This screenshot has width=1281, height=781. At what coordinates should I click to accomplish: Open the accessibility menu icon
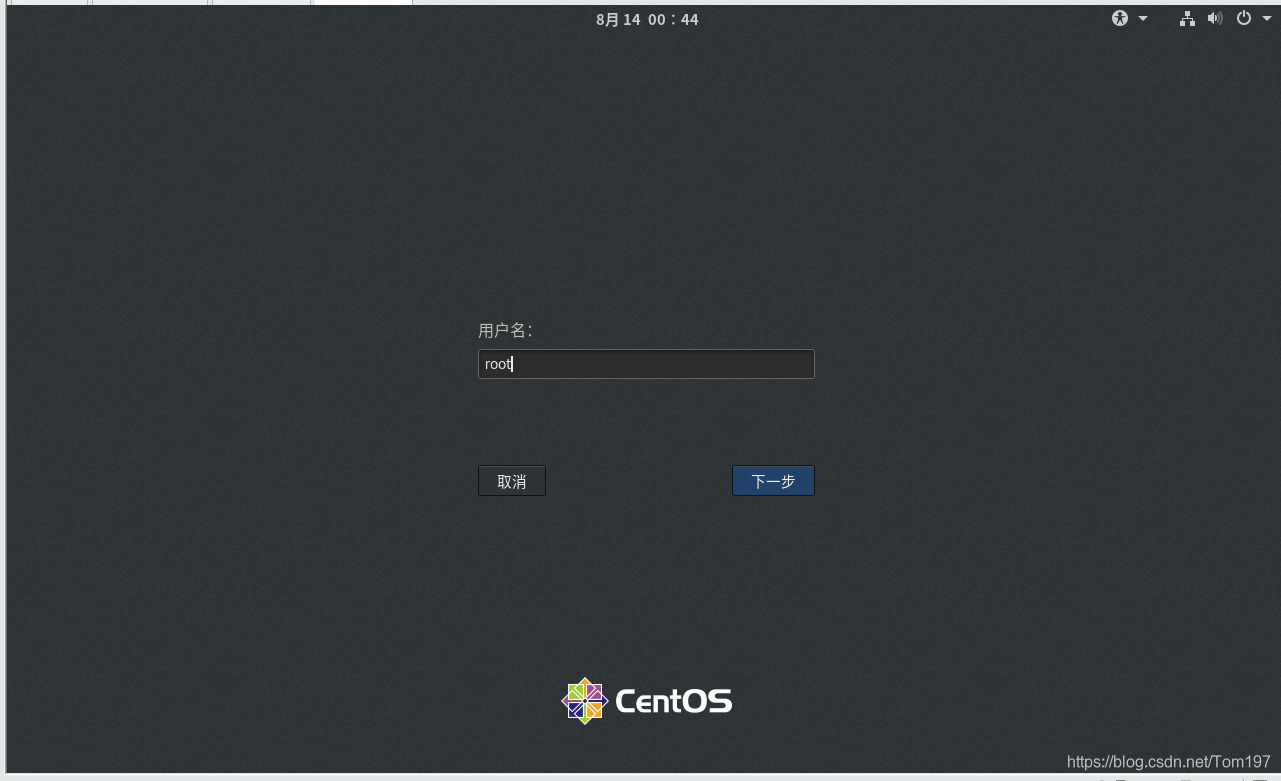pyautogui.click(x=1120, y=18)
